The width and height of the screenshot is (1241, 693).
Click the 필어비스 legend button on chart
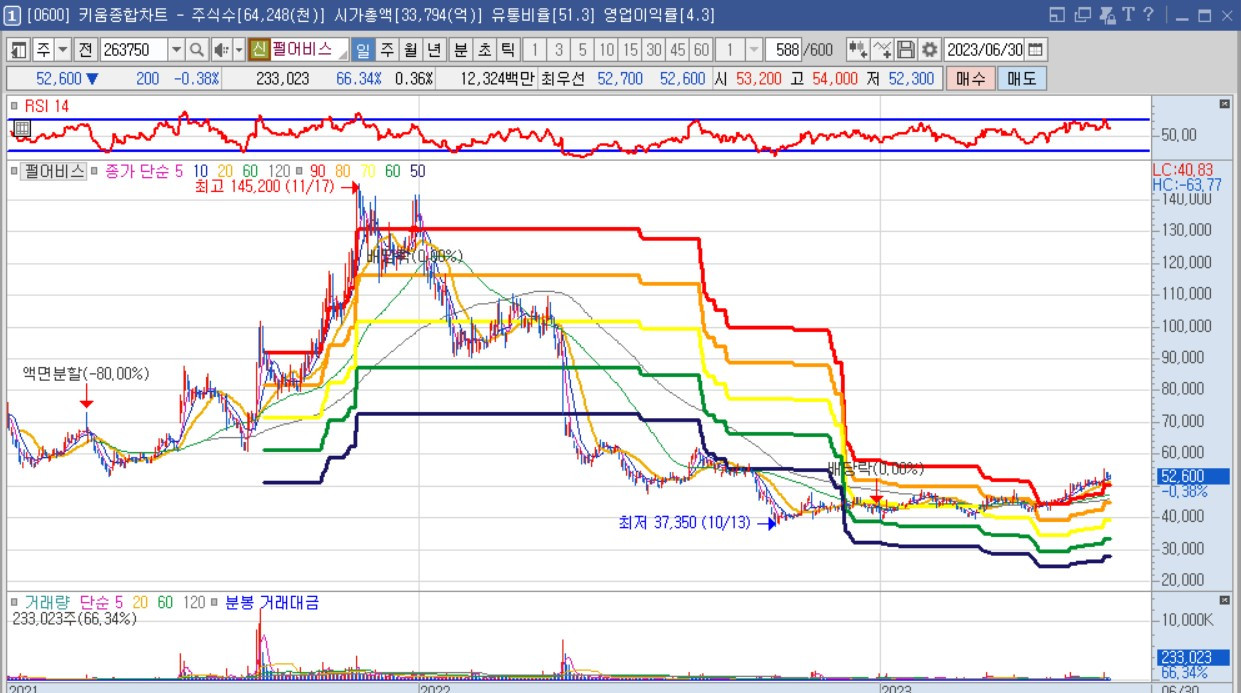pyautogui.click(x=54, y=171)
